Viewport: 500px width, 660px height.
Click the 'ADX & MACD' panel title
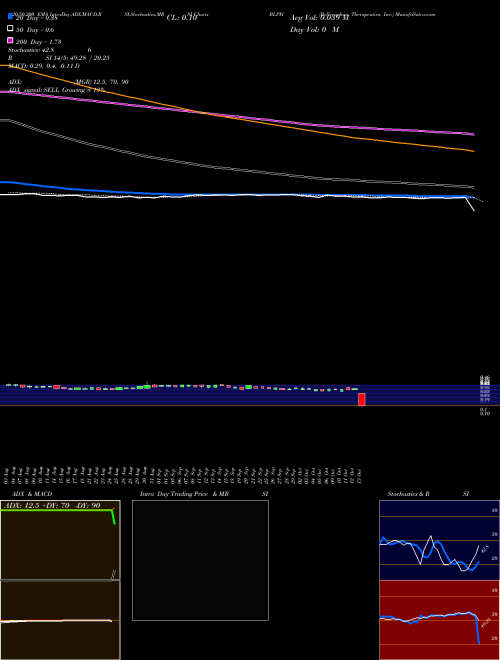(32, 494)
